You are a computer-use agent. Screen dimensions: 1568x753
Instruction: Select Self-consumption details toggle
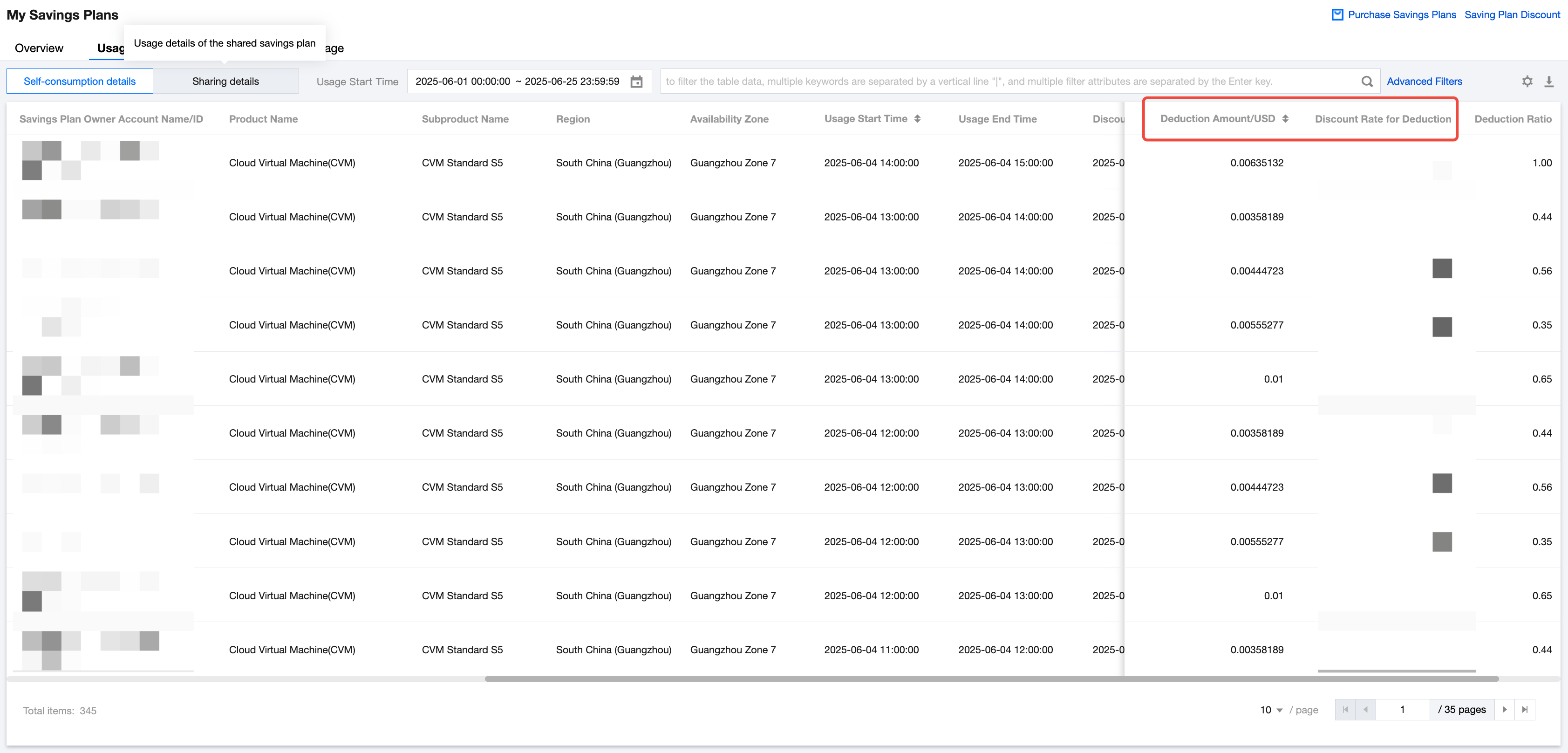click(80, 82)
